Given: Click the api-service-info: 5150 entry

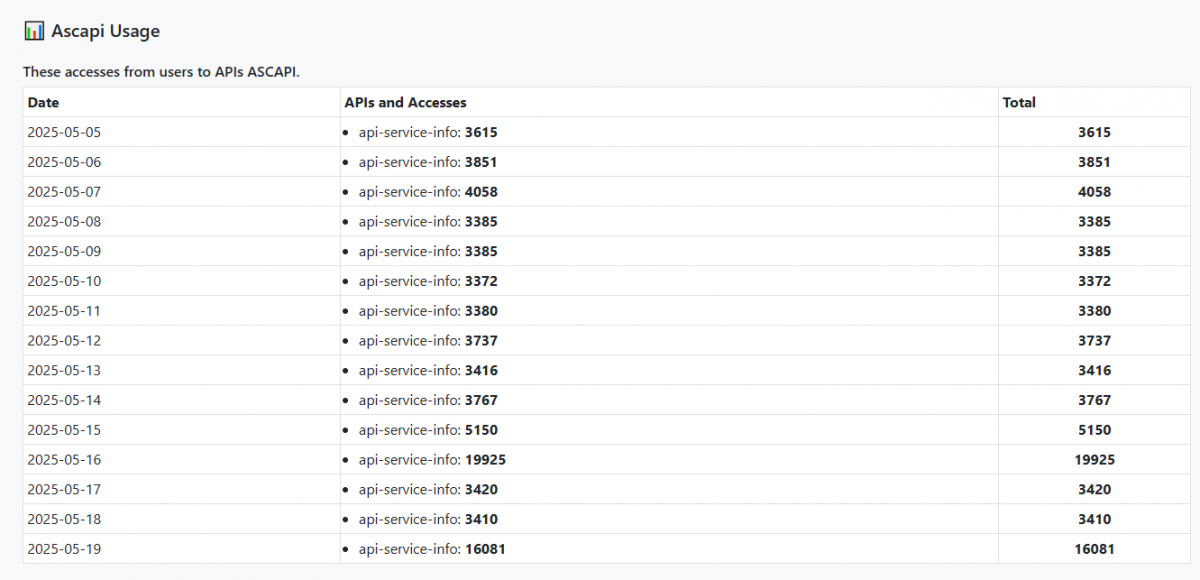Looking at the screenshot, I should [428, 430].
